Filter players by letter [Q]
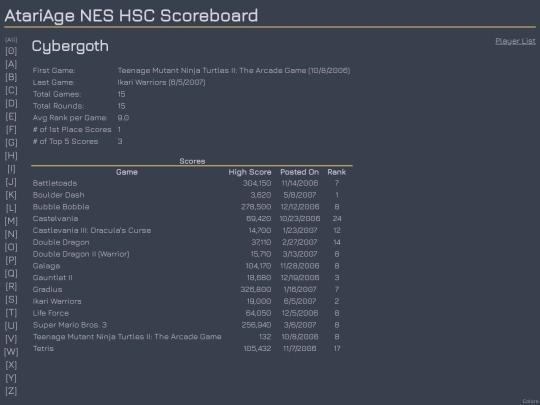 (11, 273)
